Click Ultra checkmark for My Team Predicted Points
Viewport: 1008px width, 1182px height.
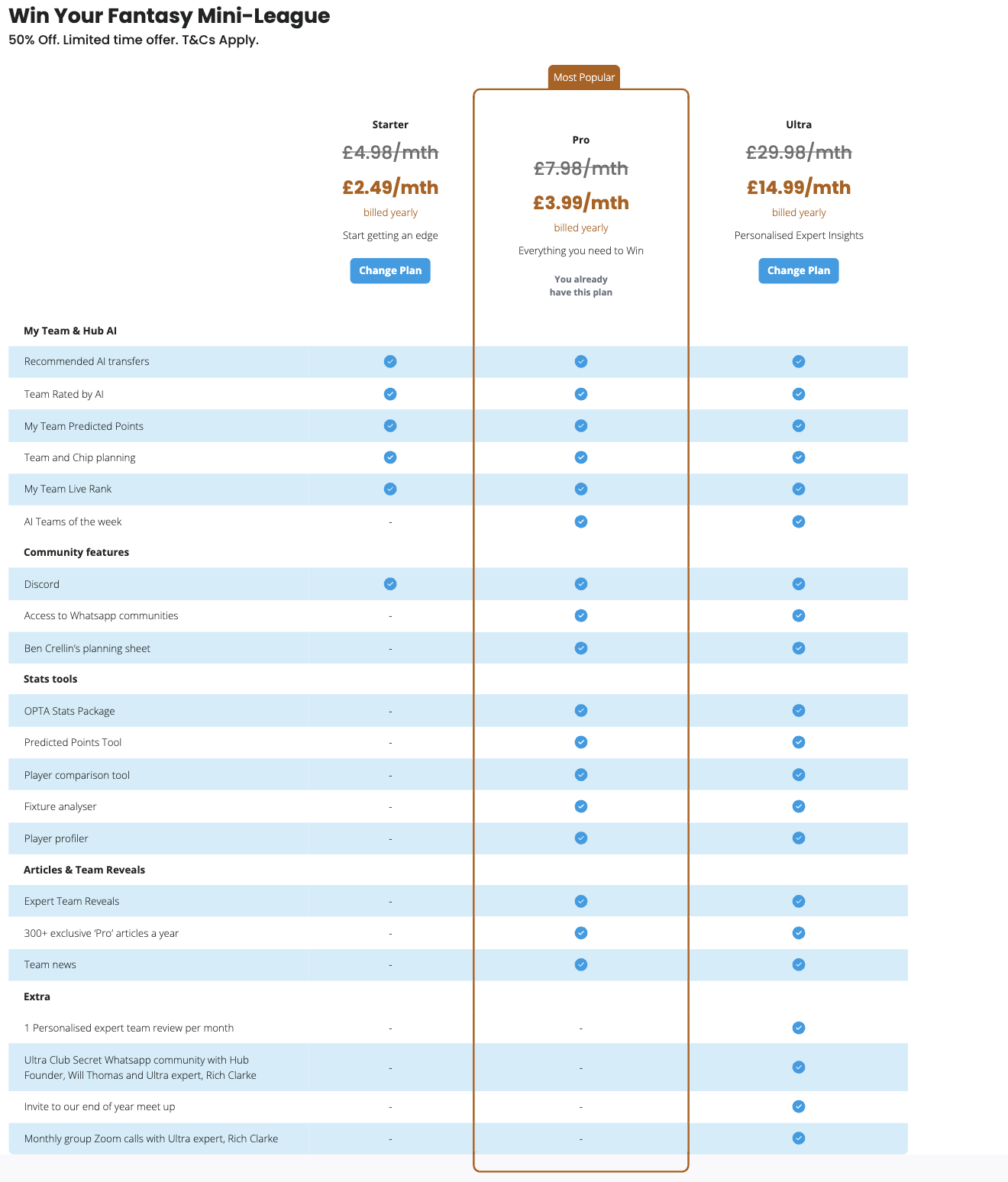[x=799, y=426]
